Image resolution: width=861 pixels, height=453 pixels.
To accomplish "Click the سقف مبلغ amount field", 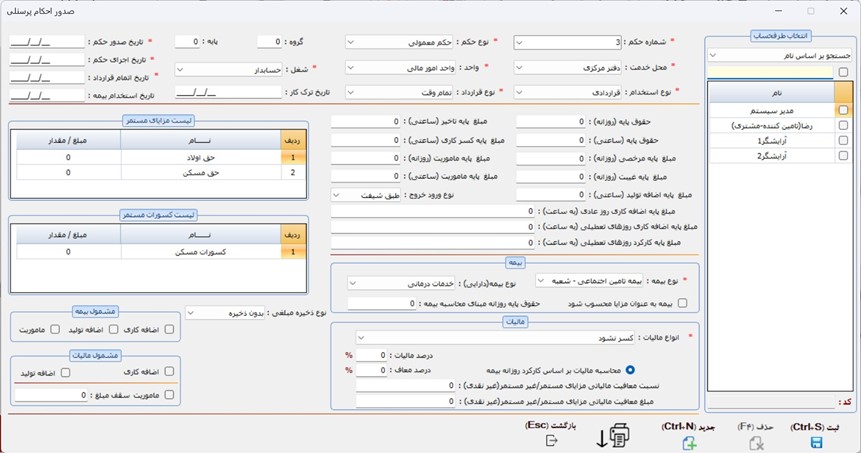I will pos(51,395).
